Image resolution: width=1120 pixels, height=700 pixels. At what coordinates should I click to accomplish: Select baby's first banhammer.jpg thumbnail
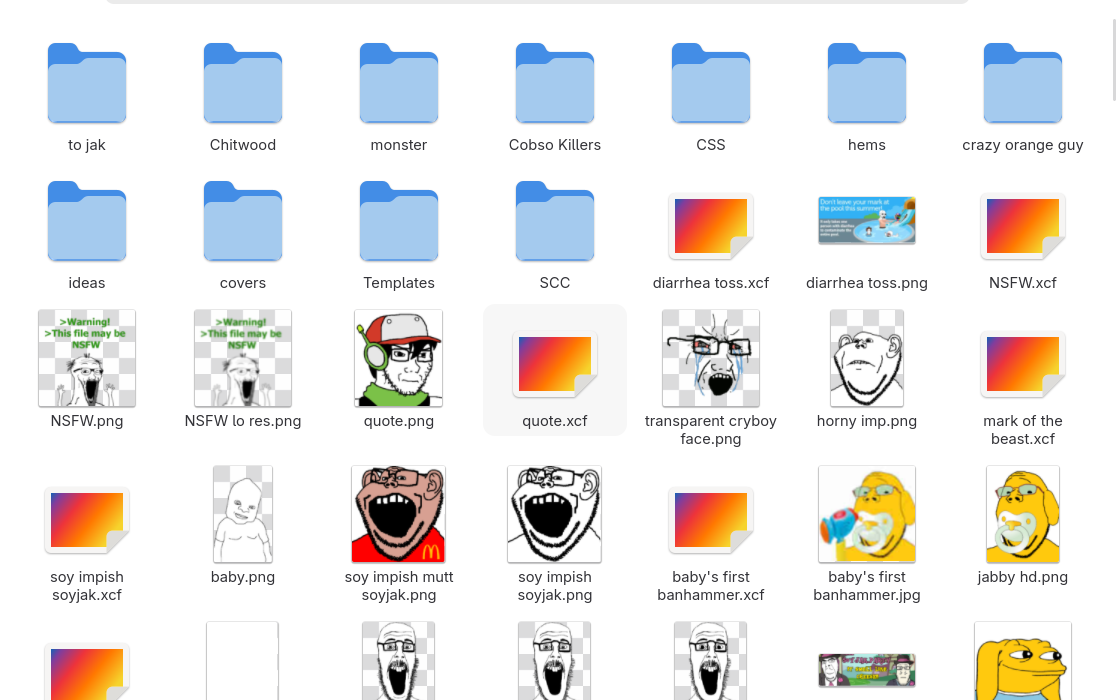pyautogui.click(x=867, y=514)
